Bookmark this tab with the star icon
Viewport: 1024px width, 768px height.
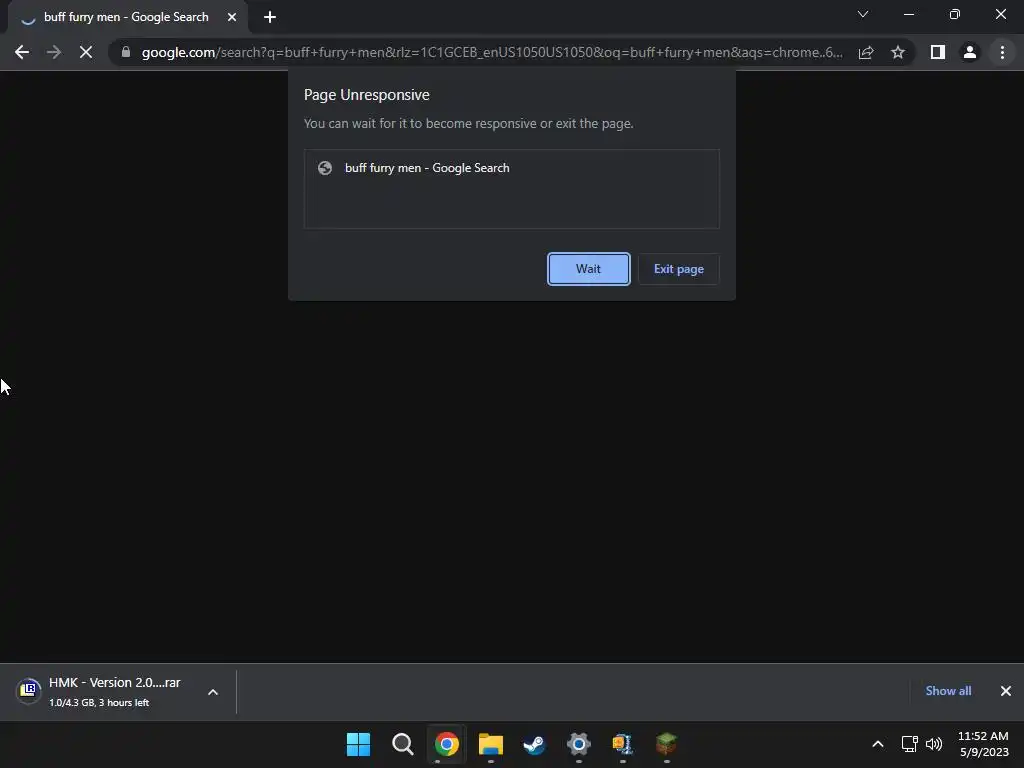pyautogui.click(x=898, y=52)
